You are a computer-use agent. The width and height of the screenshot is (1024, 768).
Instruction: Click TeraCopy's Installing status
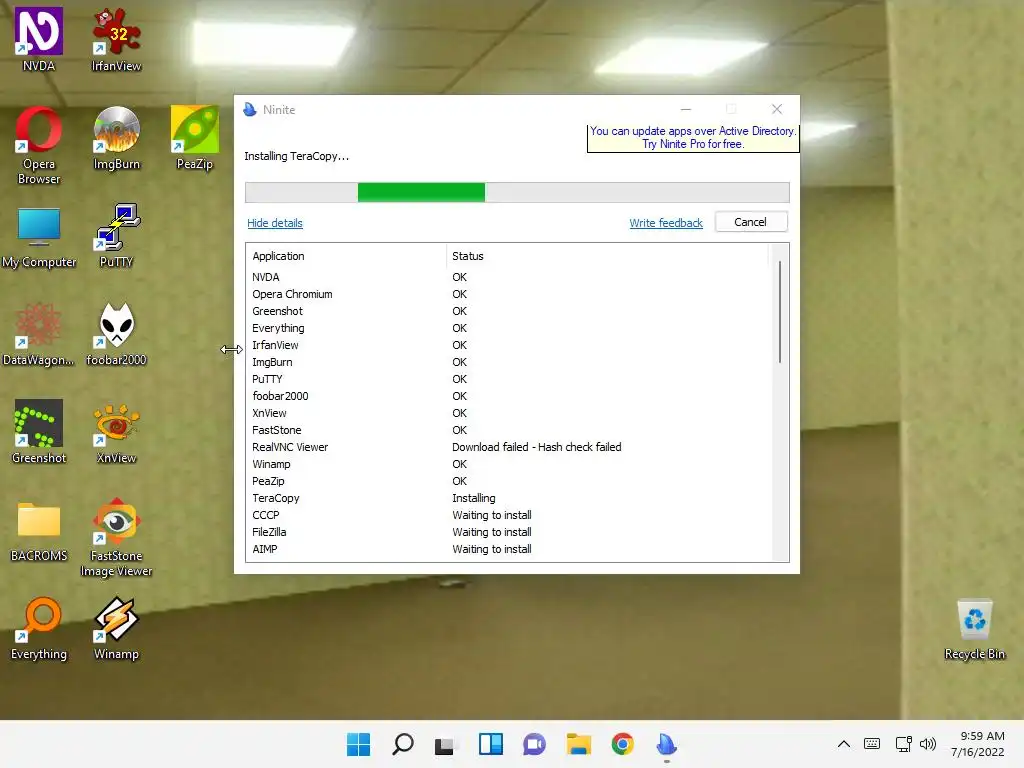pos(474,498)
